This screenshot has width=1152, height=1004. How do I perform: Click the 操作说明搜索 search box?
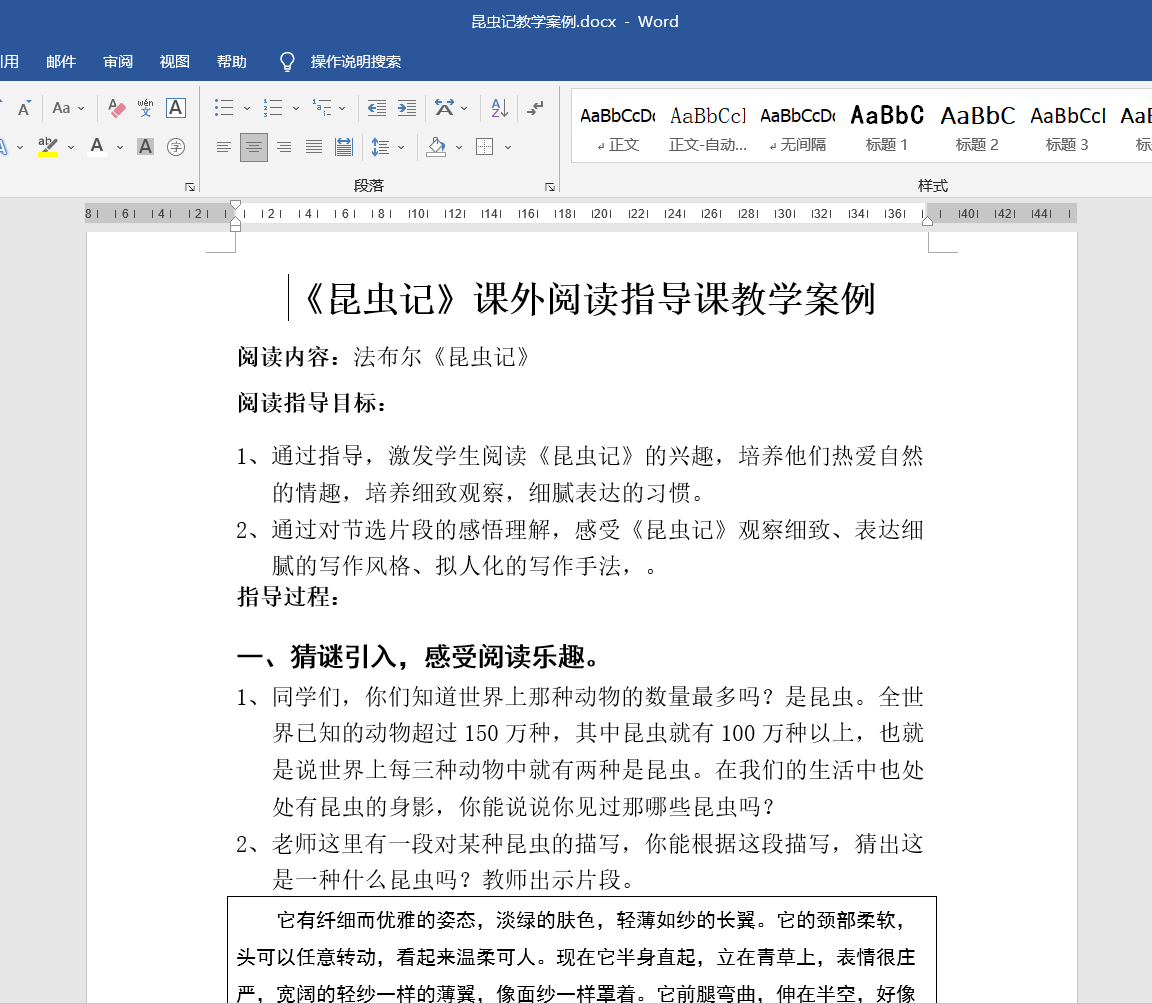point(355,62)
